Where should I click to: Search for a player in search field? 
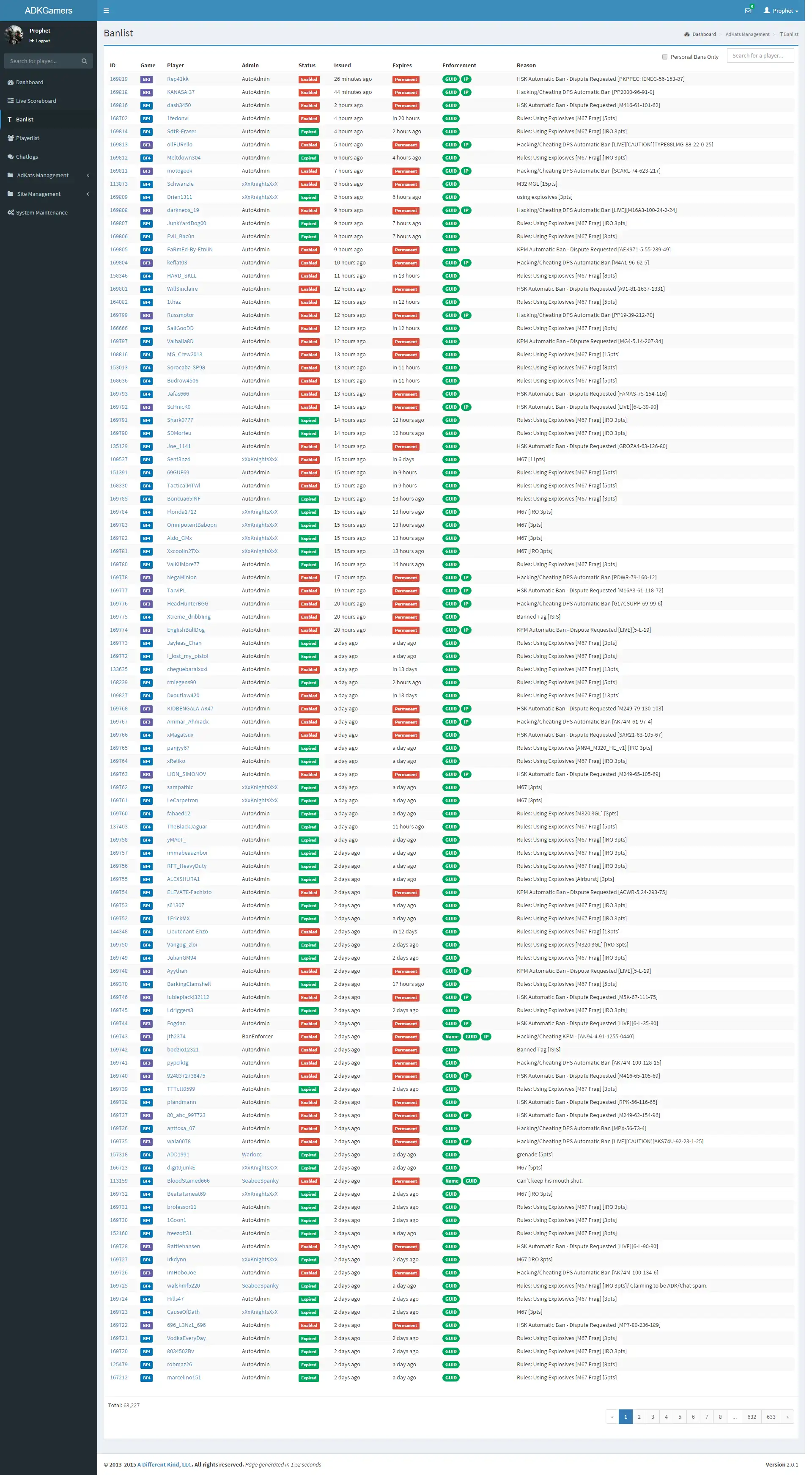pos(762,56)
